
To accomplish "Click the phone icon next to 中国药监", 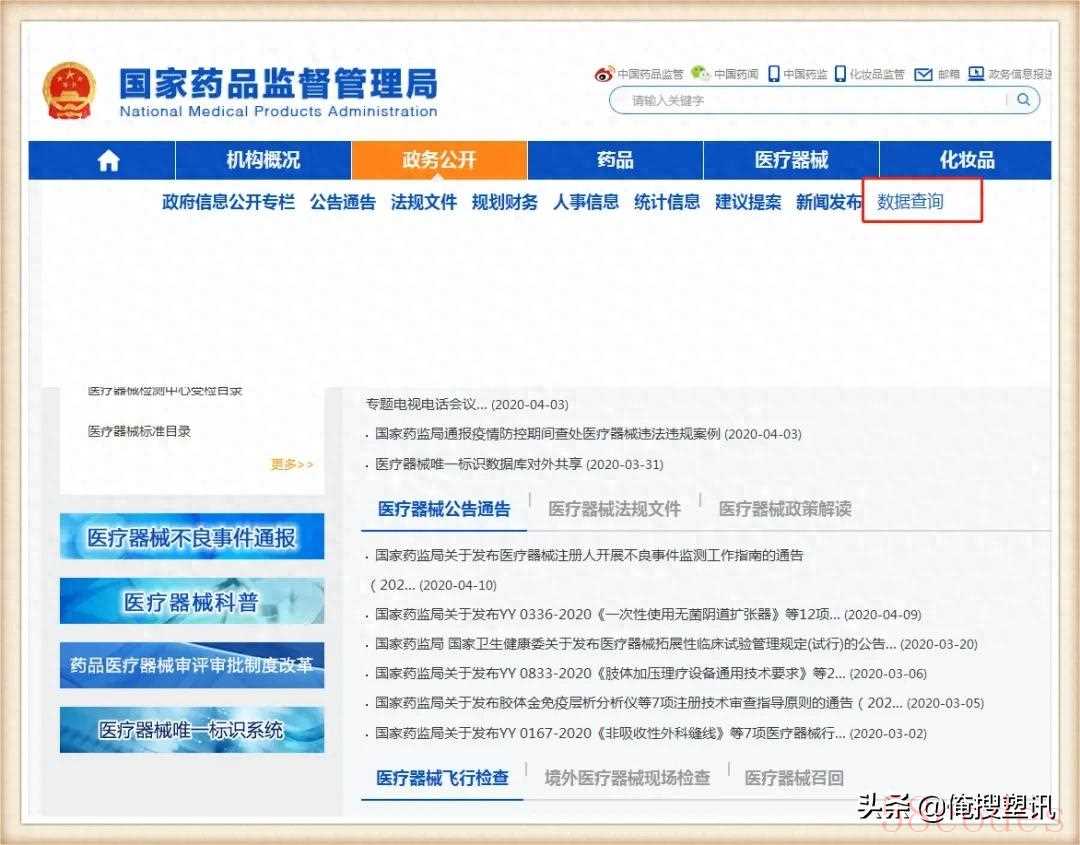I will click(x=774, y=74).
